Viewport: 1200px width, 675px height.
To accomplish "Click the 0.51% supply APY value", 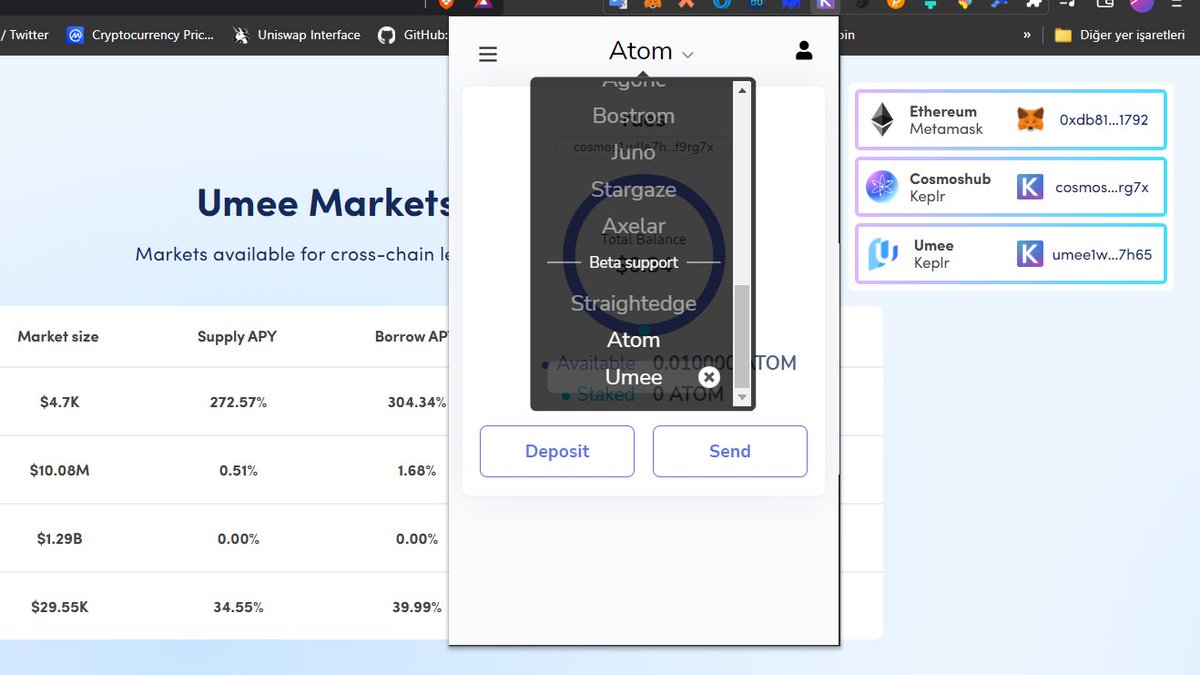I will tap(238, 470).
